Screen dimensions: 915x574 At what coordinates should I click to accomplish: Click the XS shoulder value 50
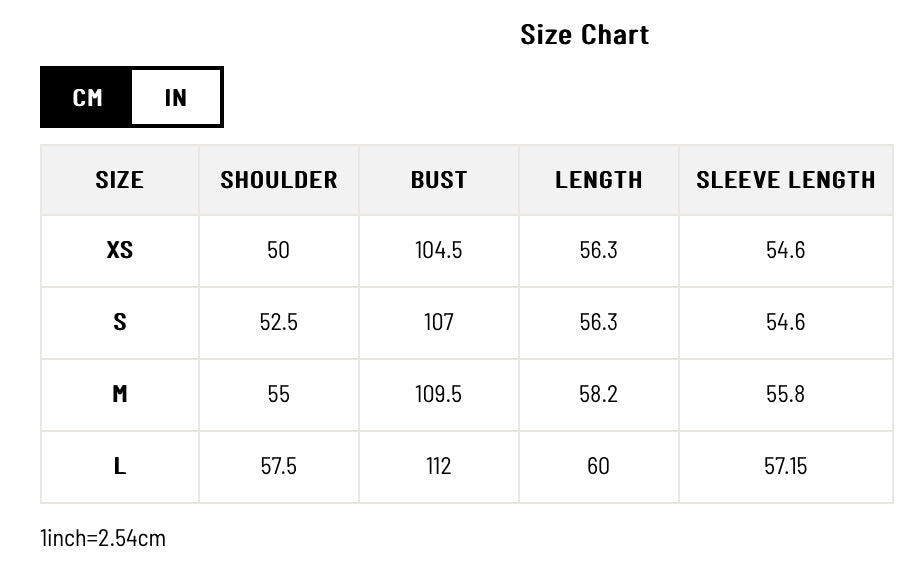[x=279, y=250]
